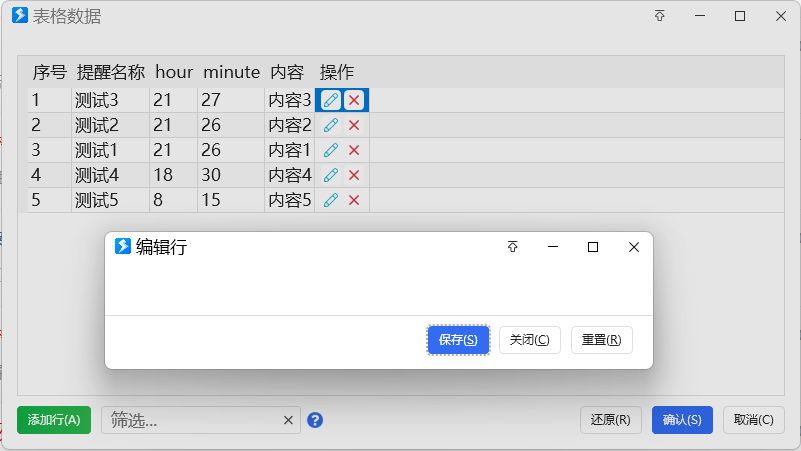The image size is (801, 451).
Task: Edit the 测试1 row
Action: tap(331, 150)
